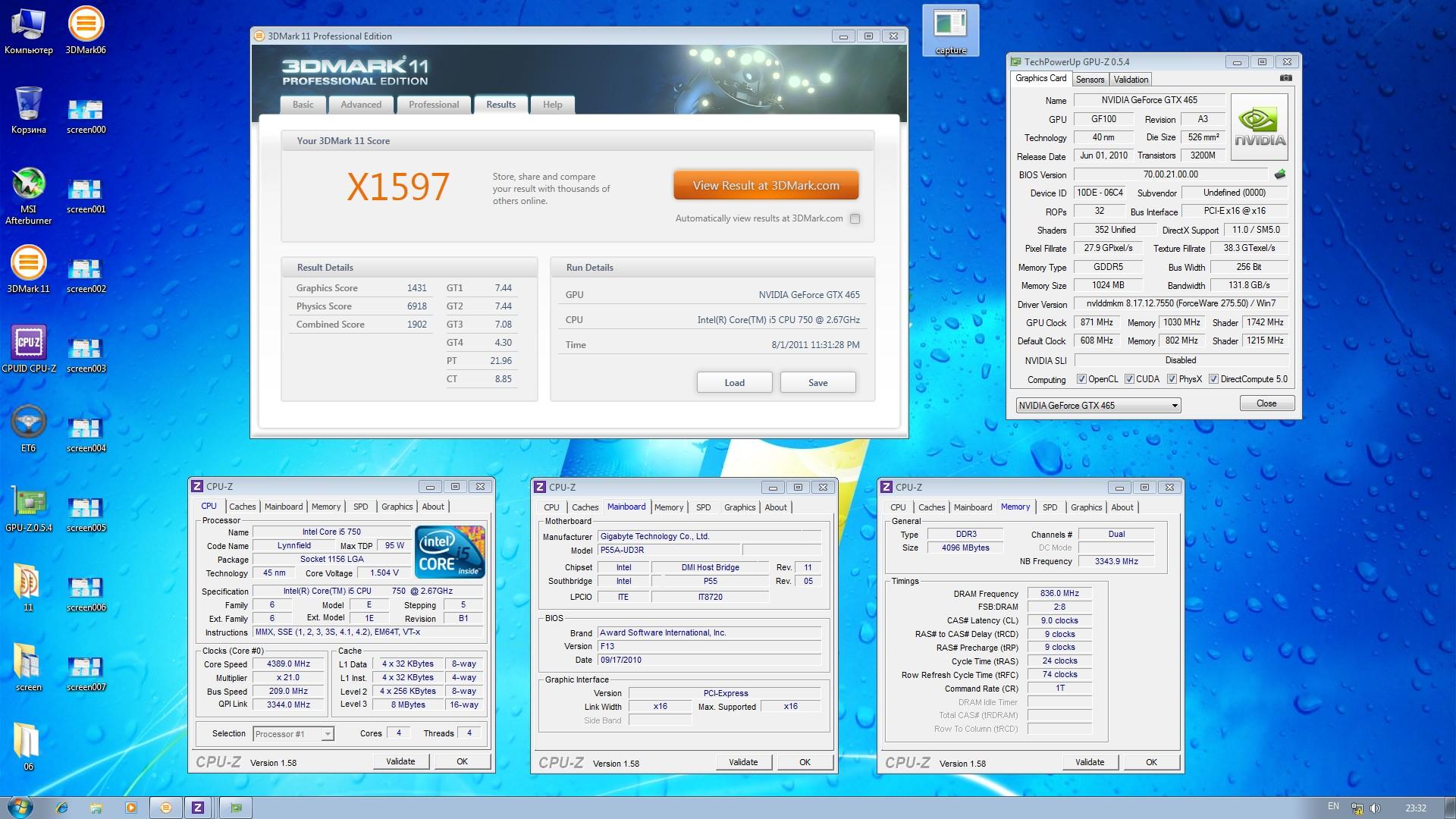The width and height of the screenshot is (1456, 819).
Task: Open the Help tab in 3DMark 11
Action: [x=553, y=105]
